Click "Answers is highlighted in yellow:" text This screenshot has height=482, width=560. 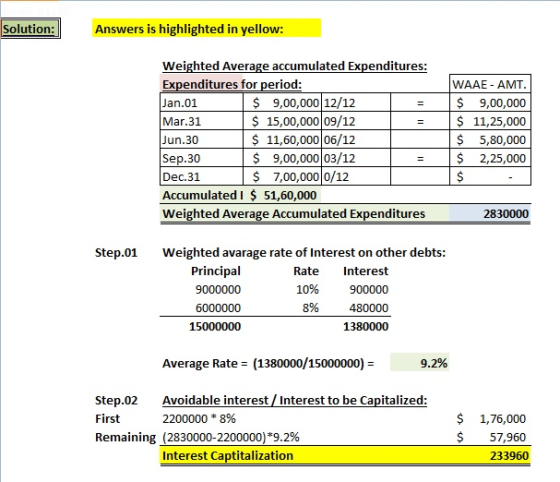pyautogui.click(x=189, y=29)
